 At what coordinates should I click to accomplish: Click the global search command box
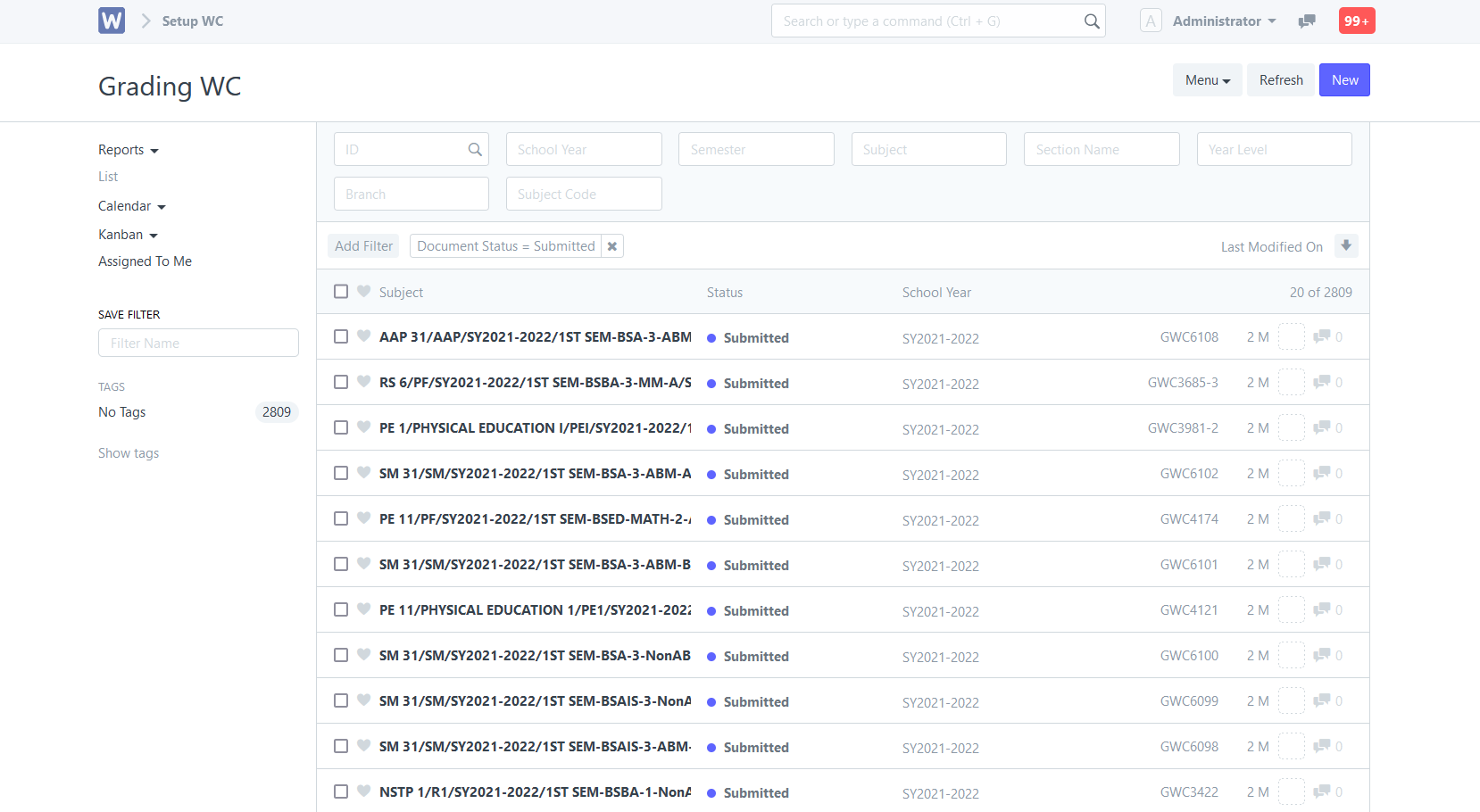tap(938, 21)
